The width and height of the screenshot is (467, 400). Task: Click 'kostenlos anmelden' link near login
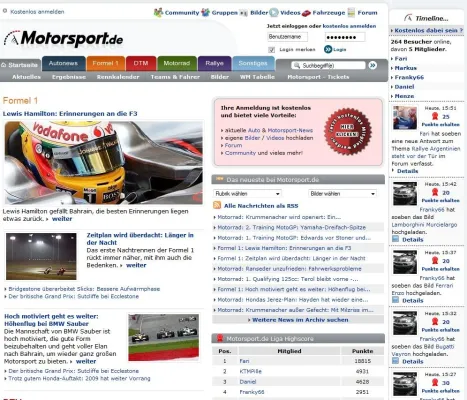point(349,26)
